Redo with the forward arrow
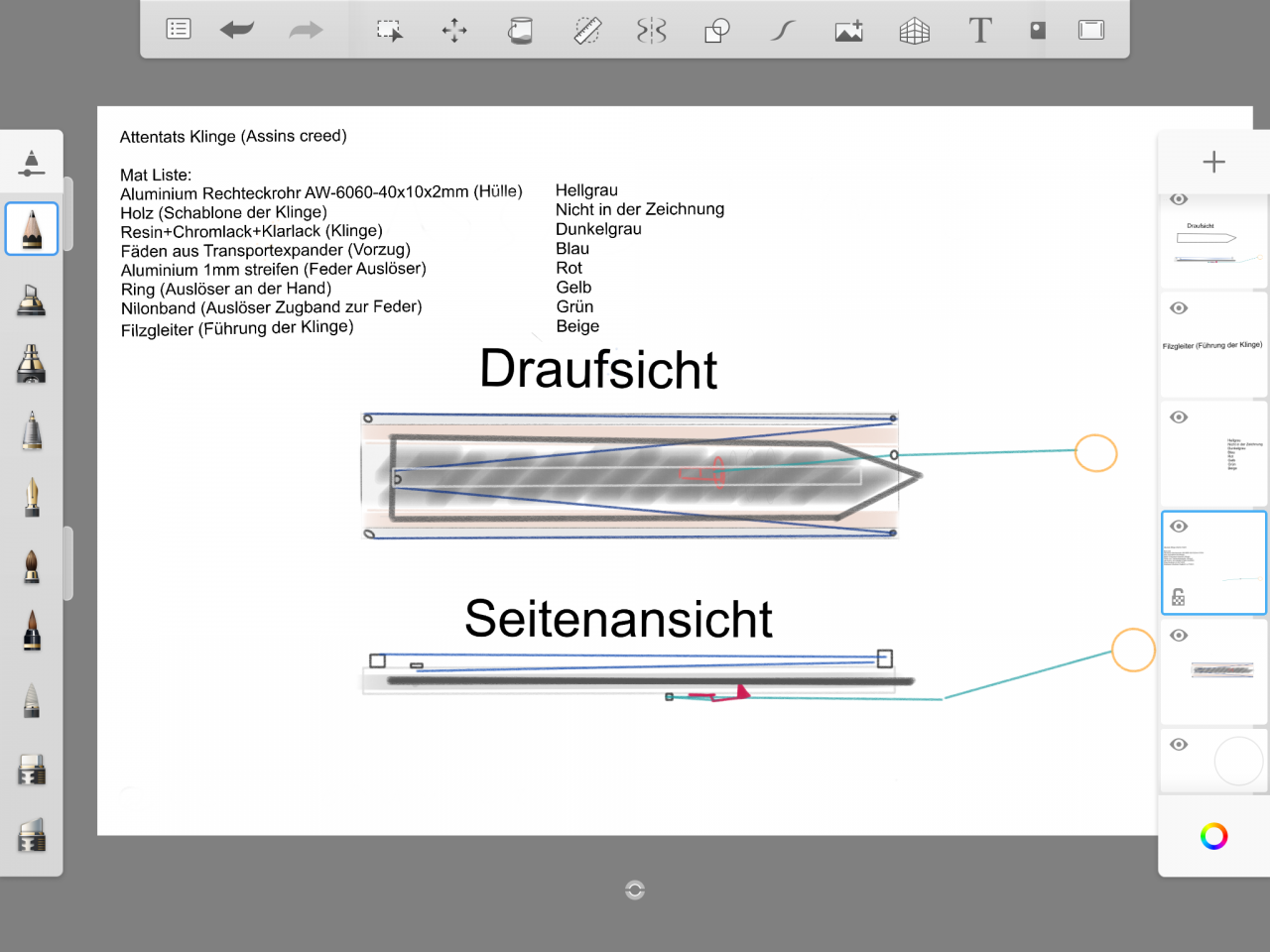The height and width of the screenshot is (952, 1270). coord(306,30)
